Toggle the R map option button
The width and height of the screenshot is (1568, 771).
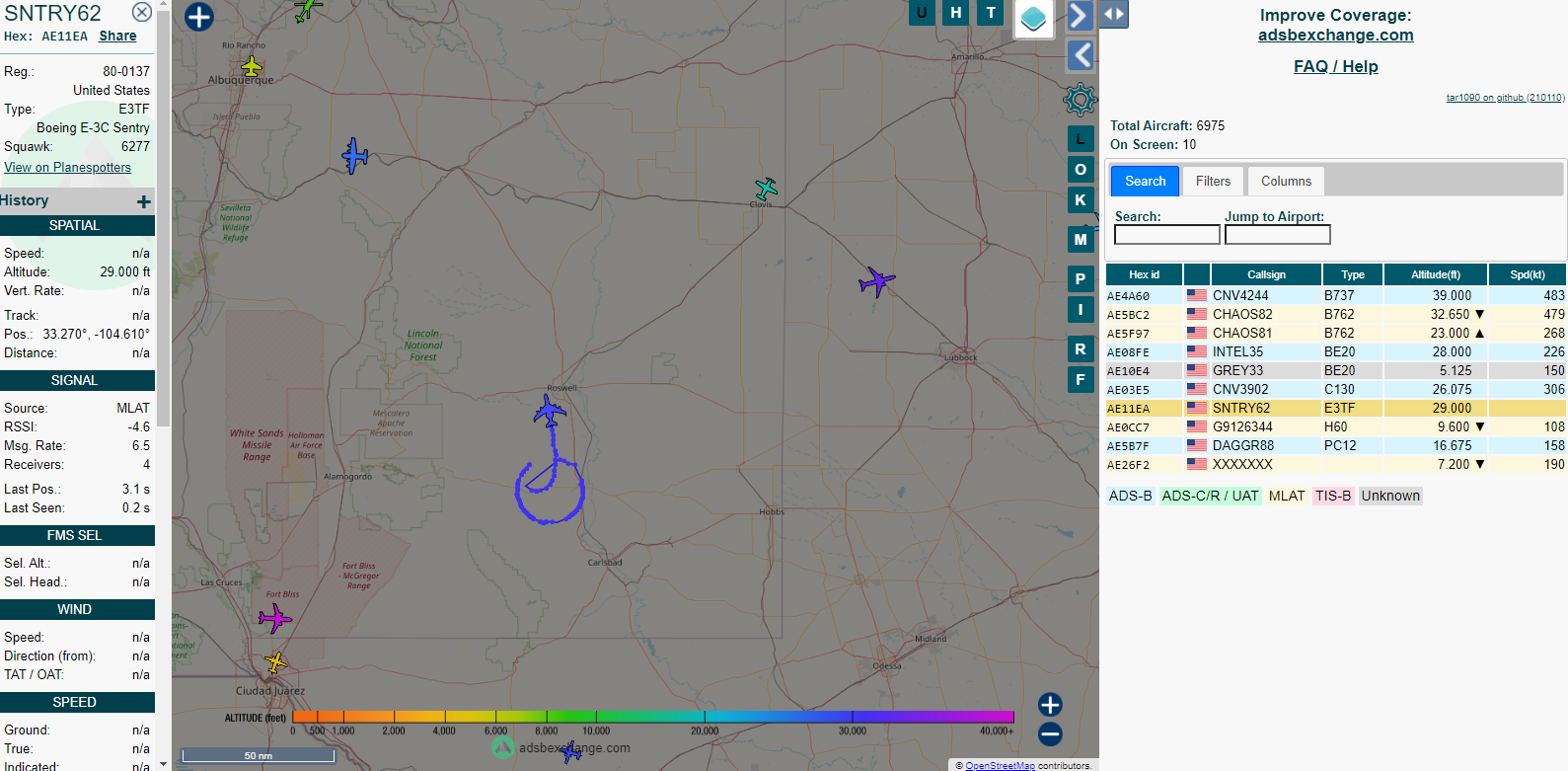point(1081,349)
